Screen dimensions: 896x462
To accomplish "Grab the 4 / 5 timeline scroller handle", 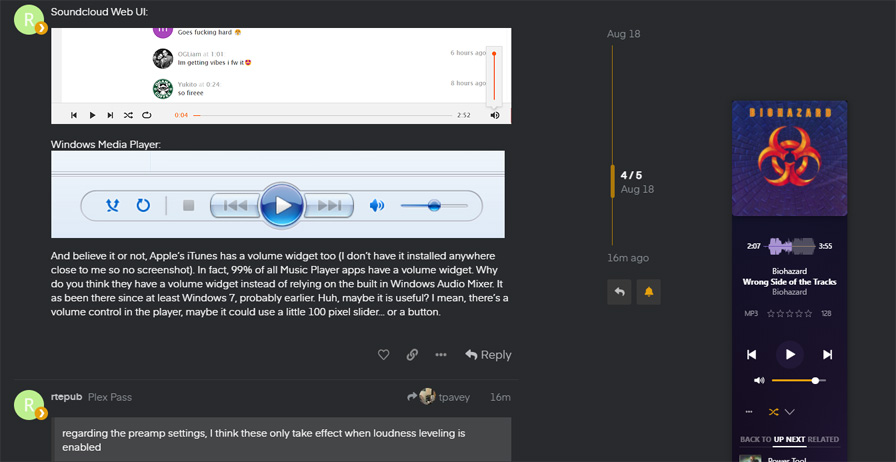I will coord(613,181).
